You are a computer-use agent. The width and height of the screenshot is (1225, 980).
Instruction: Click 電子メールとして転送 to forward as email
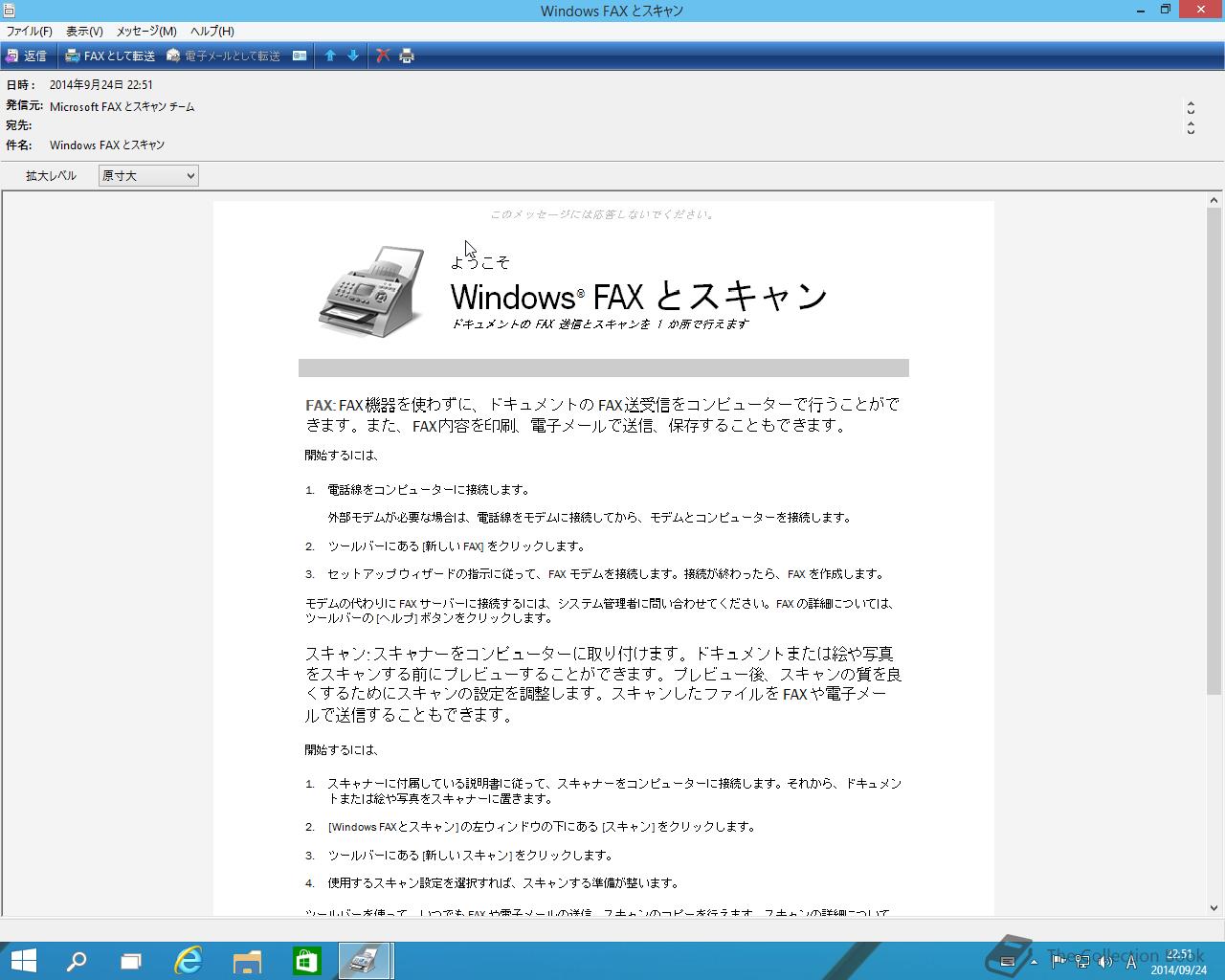pos(224,56)
